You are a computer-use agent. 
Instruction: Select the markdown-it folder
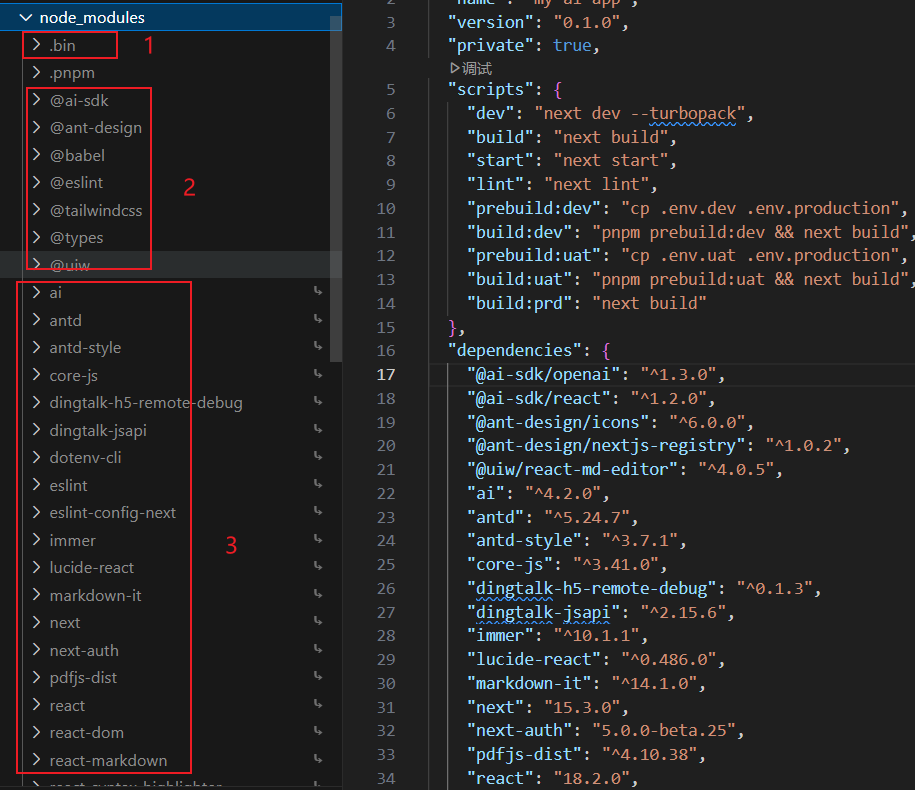95,595
